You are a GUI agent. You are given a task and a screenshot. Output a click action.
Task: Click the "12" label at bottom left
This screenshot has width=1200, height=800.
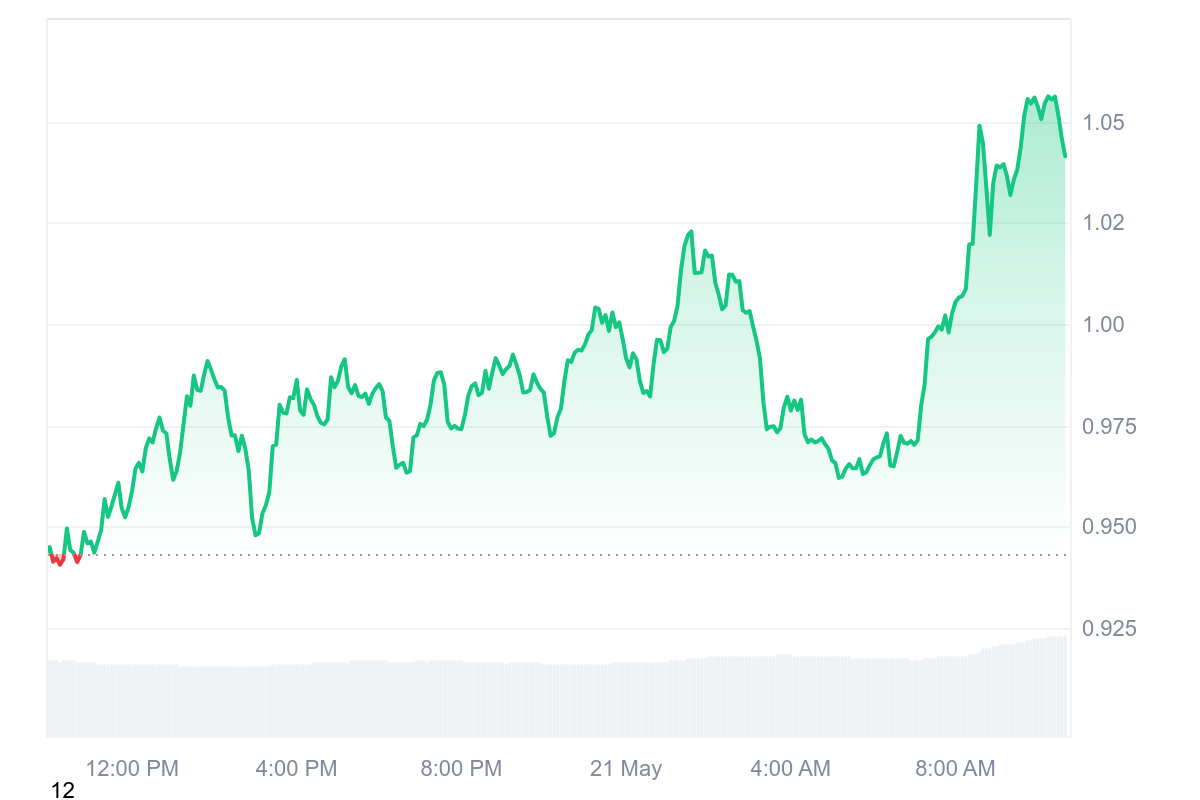[x=63, y=791]
